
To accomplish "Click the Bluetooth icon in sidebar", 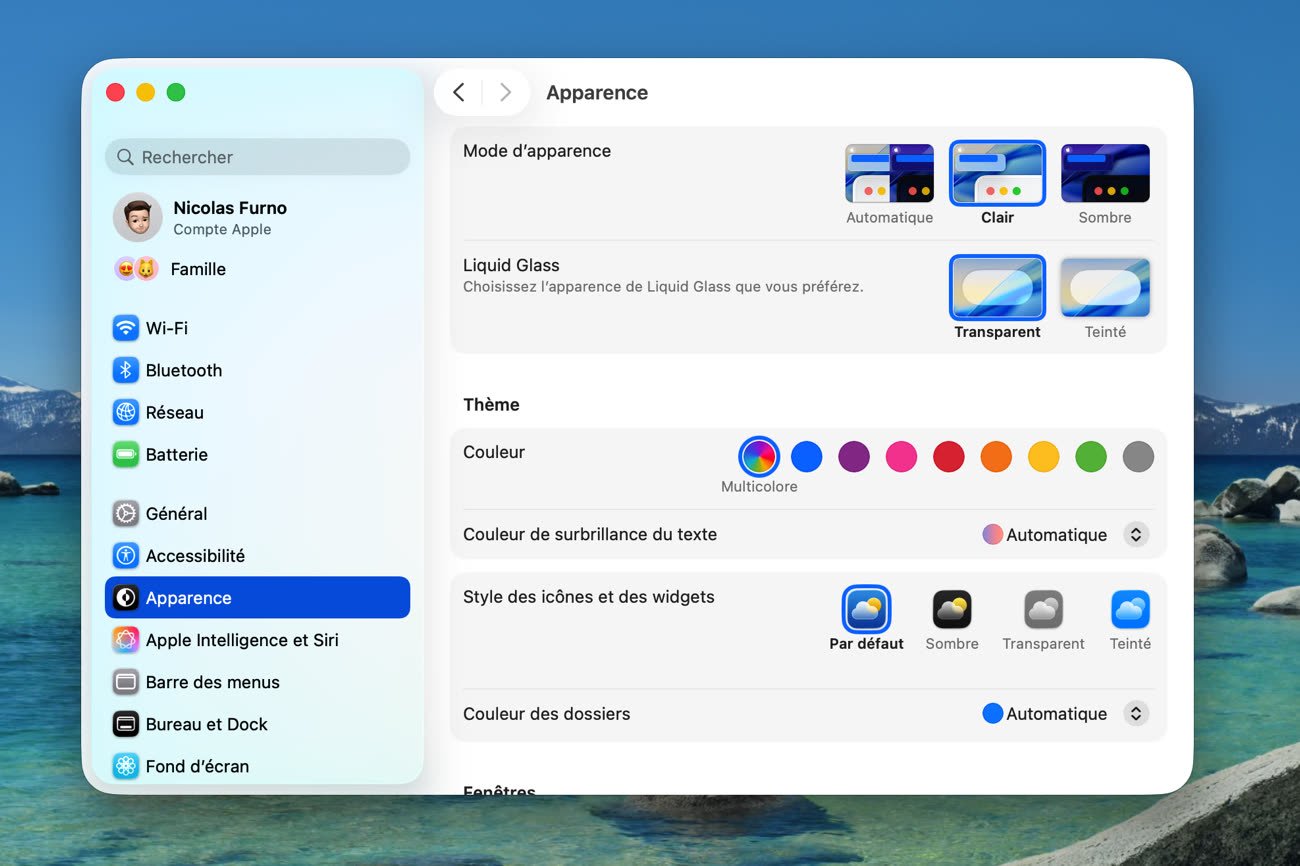I will pyautogui.click(x=125, y=370).
